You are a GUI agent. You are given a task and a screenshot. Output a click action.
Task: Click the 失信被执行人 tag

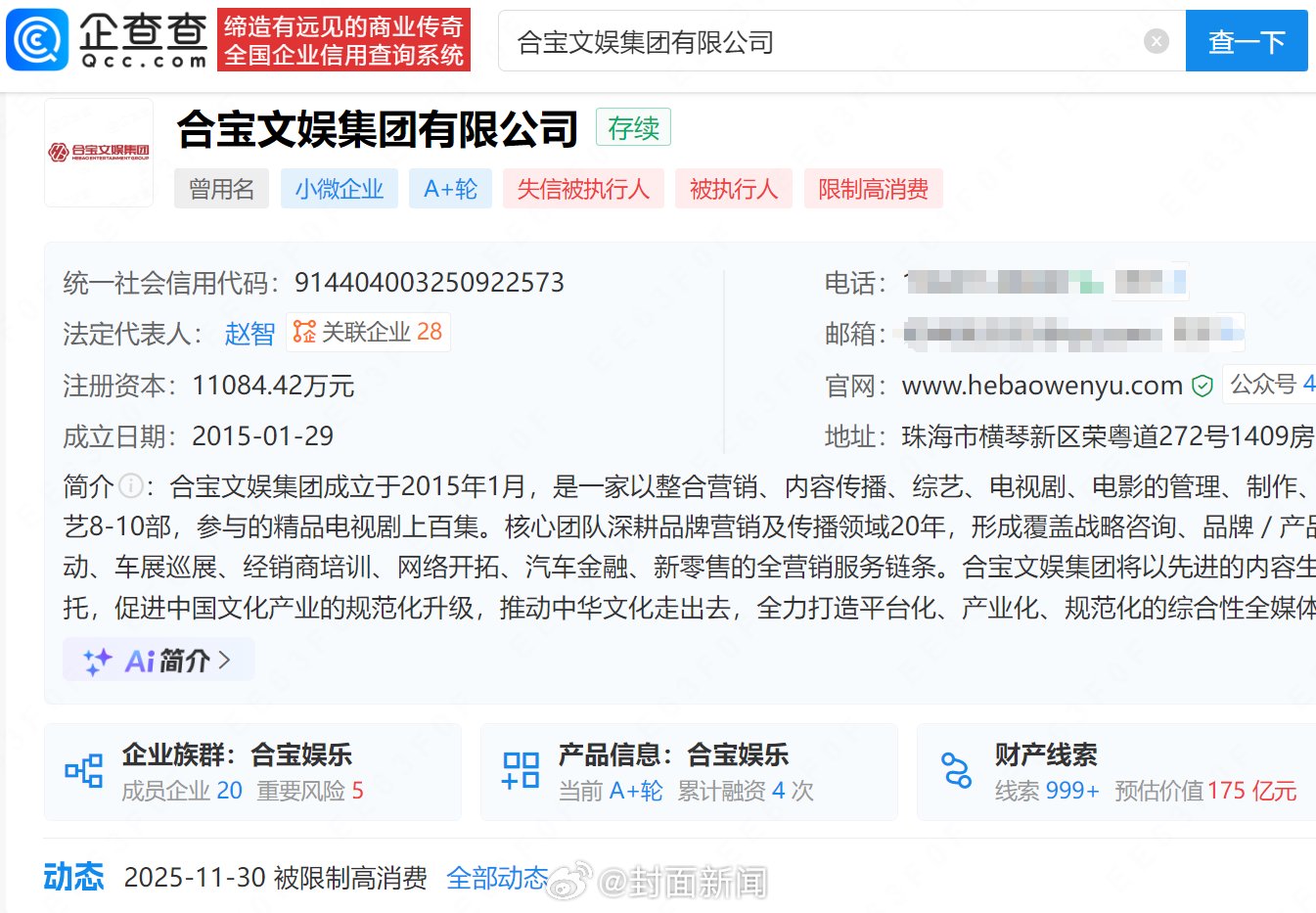[583, 188]
